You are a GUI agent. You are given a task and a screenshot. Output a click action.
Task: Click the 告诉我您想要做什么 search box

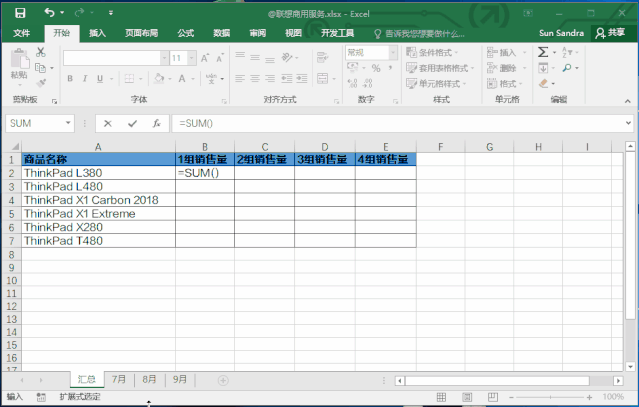point(420,33)
